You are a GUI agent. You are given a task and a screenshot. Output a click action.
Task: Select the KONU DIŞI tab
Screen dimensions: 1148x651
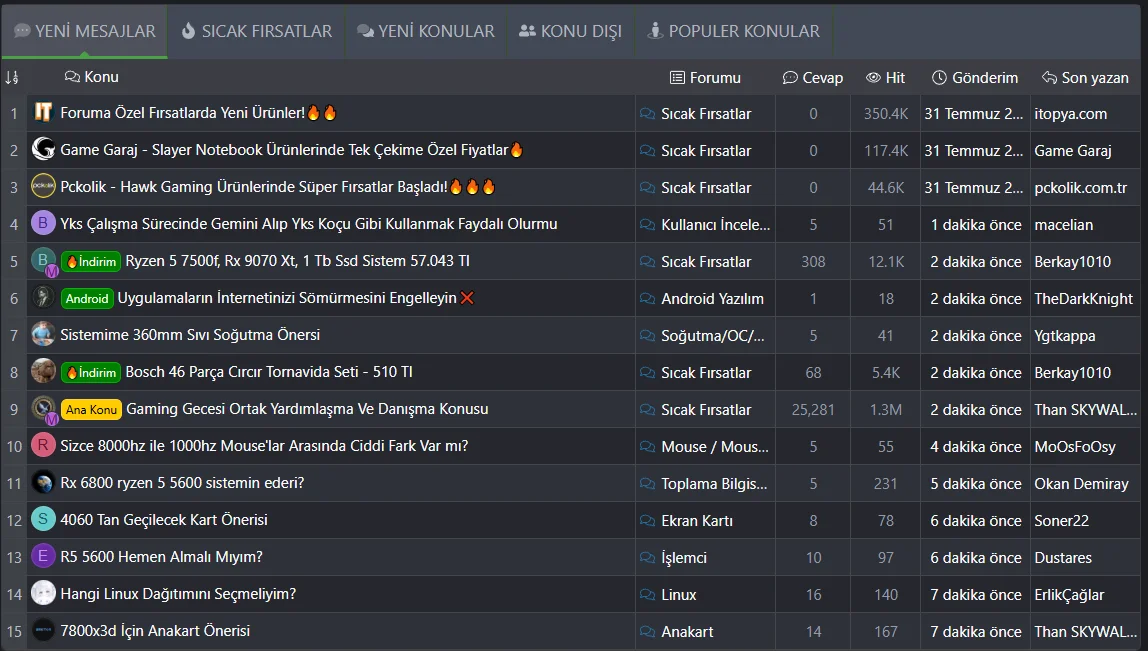click(x=570, y=31)
